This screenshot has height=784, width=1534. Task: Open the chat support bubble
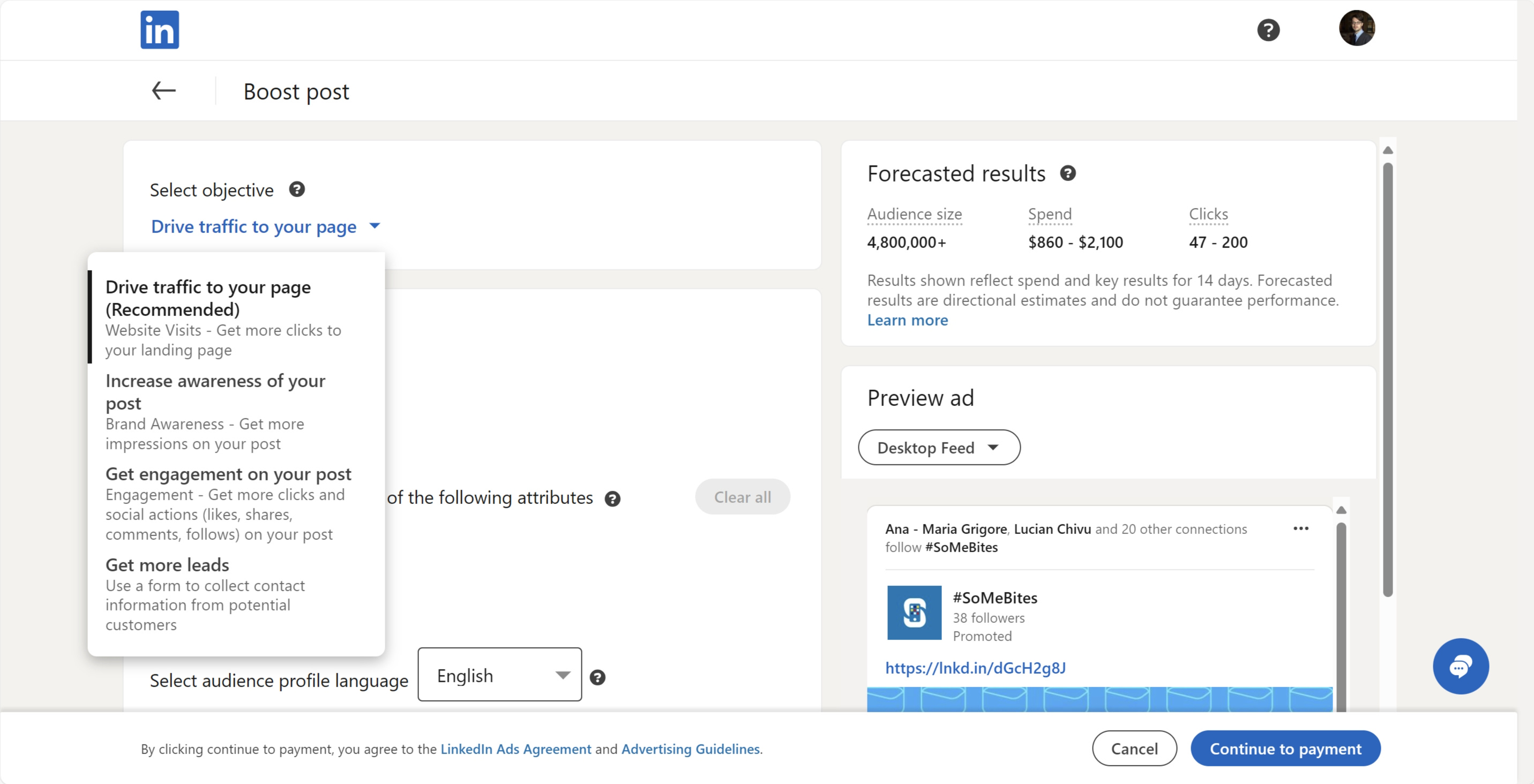1460,666
